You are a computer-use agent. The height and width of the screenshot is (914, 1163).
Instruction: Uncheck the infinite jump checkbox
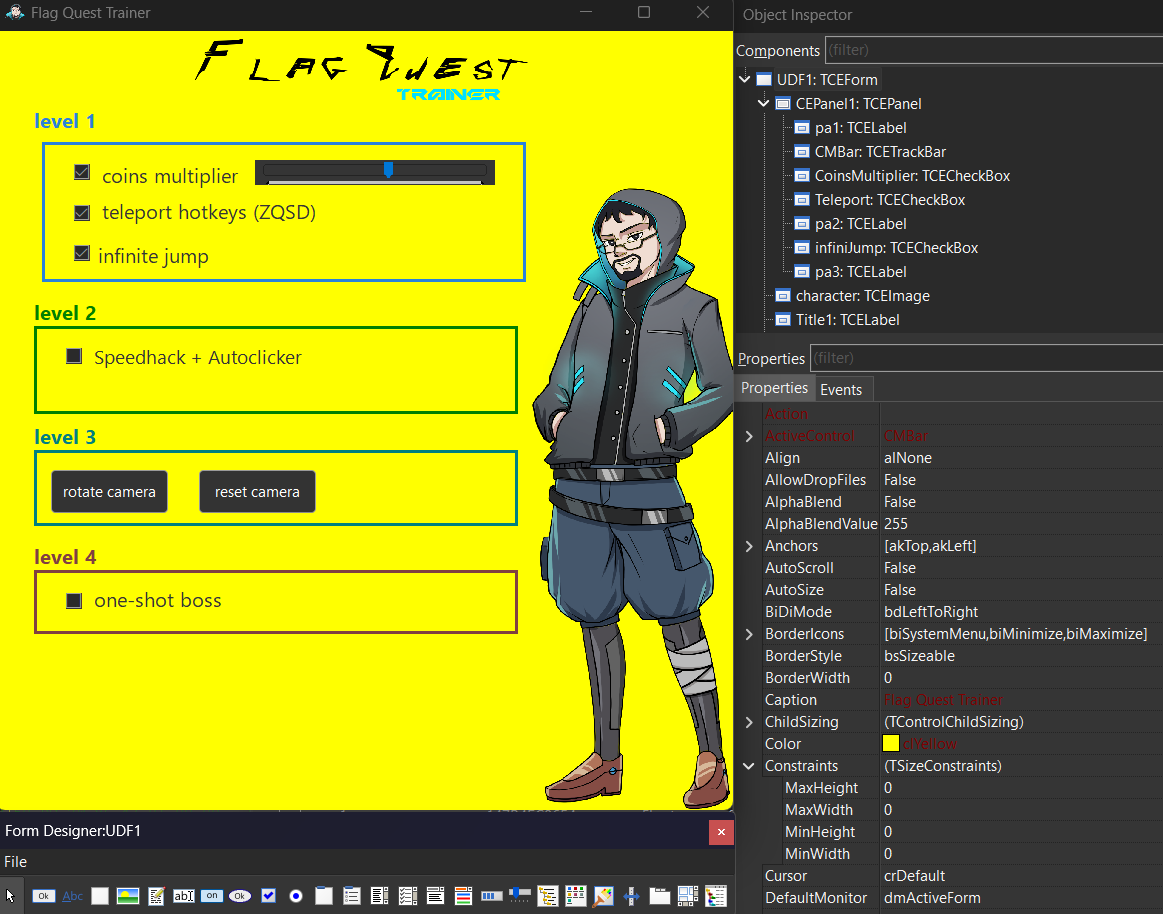click(x=81, y=254)
